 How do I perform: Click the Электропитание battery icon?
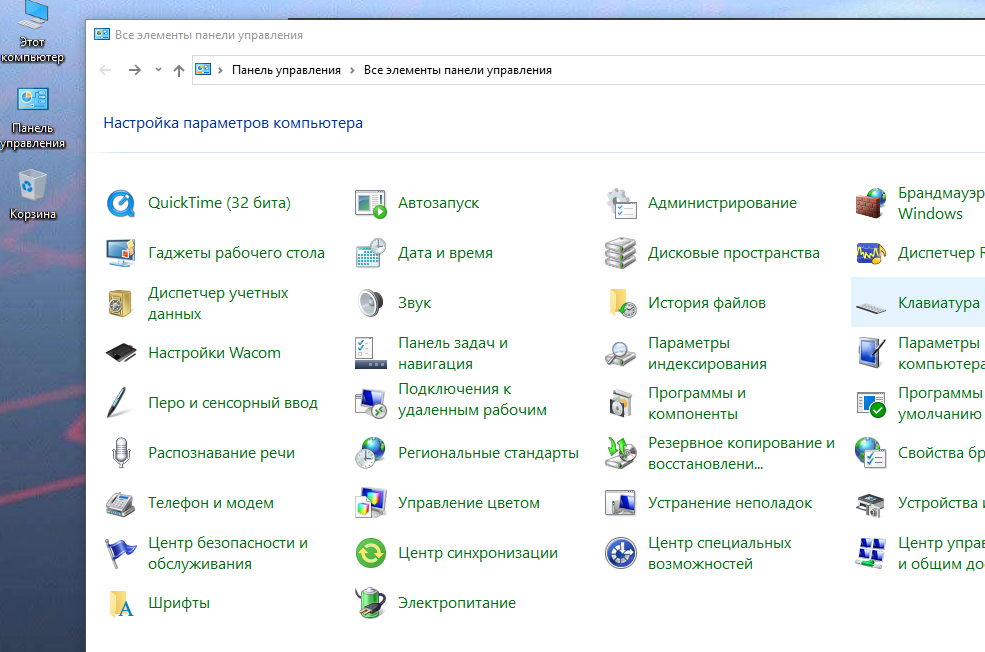click(x=371, y=603)
